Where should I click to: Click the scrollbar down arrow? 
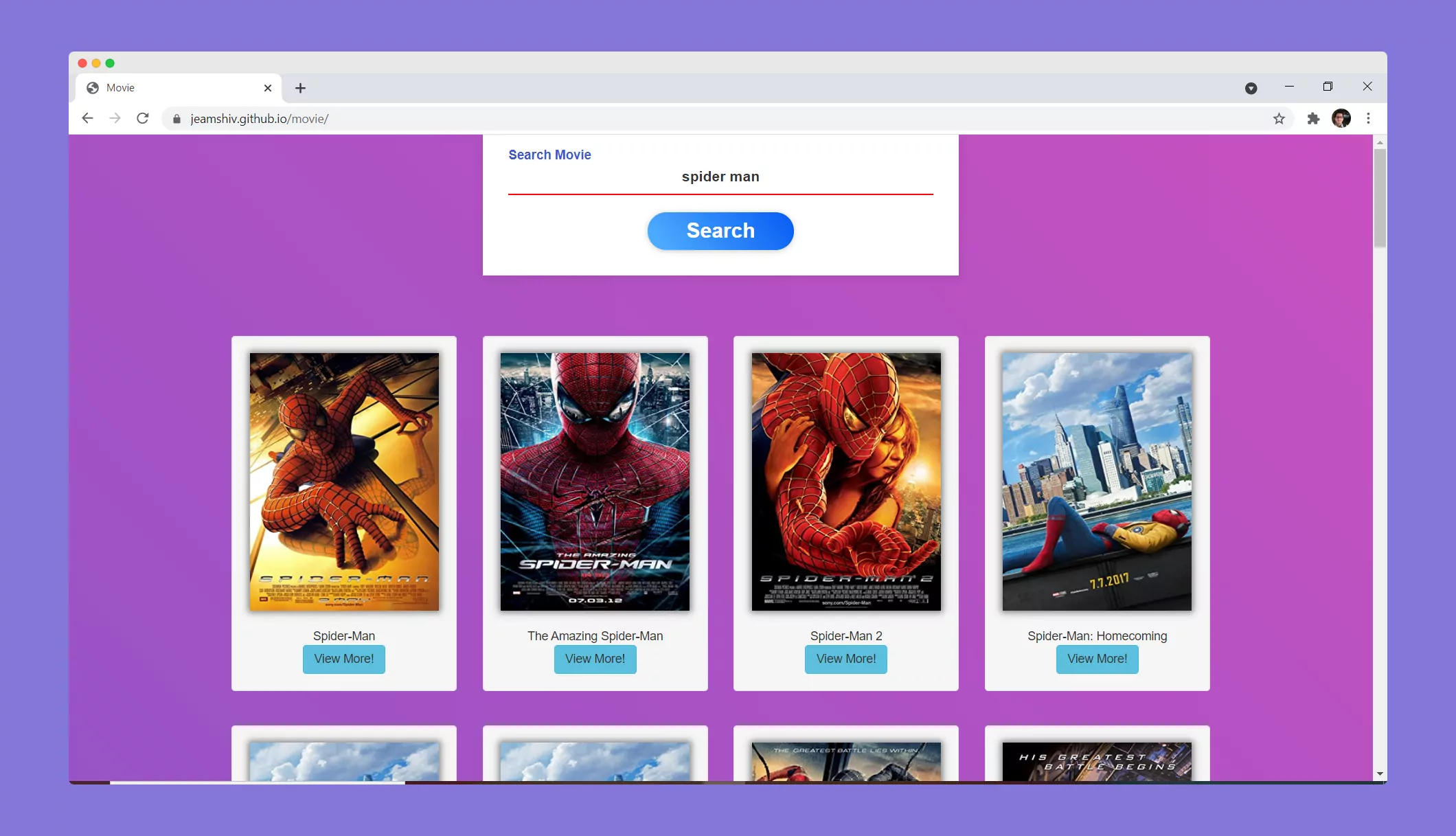pos(1380,774)
